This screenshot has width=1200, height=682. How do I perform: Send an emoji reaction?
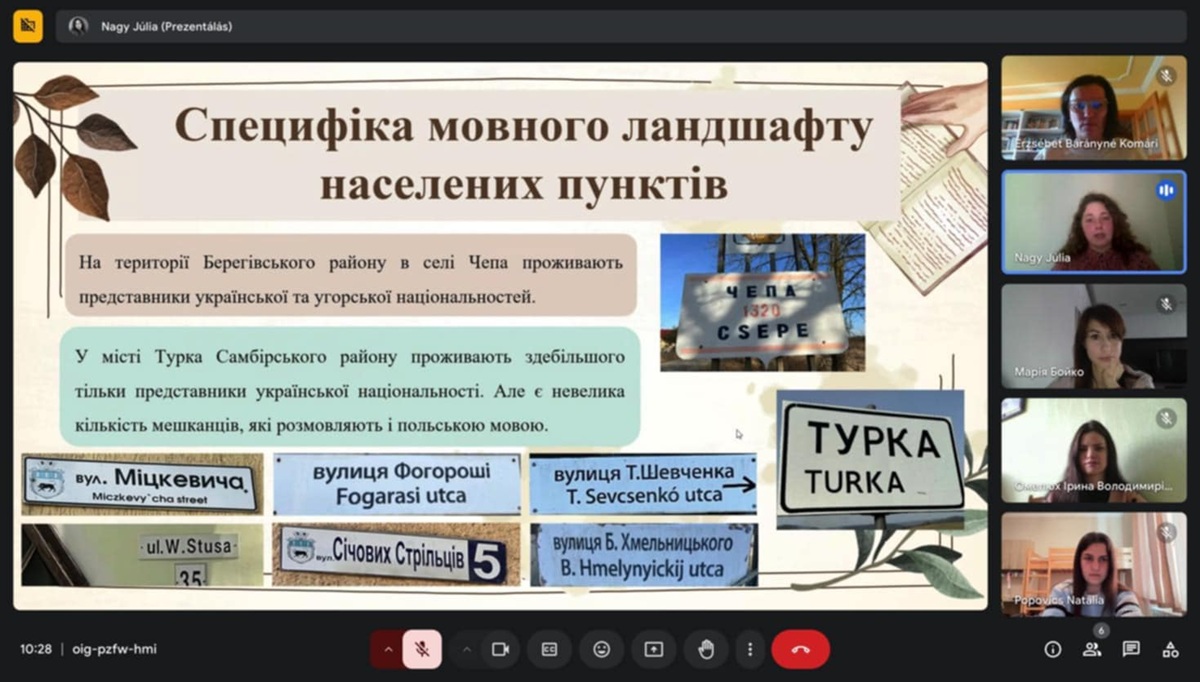[x=601, y=649]
